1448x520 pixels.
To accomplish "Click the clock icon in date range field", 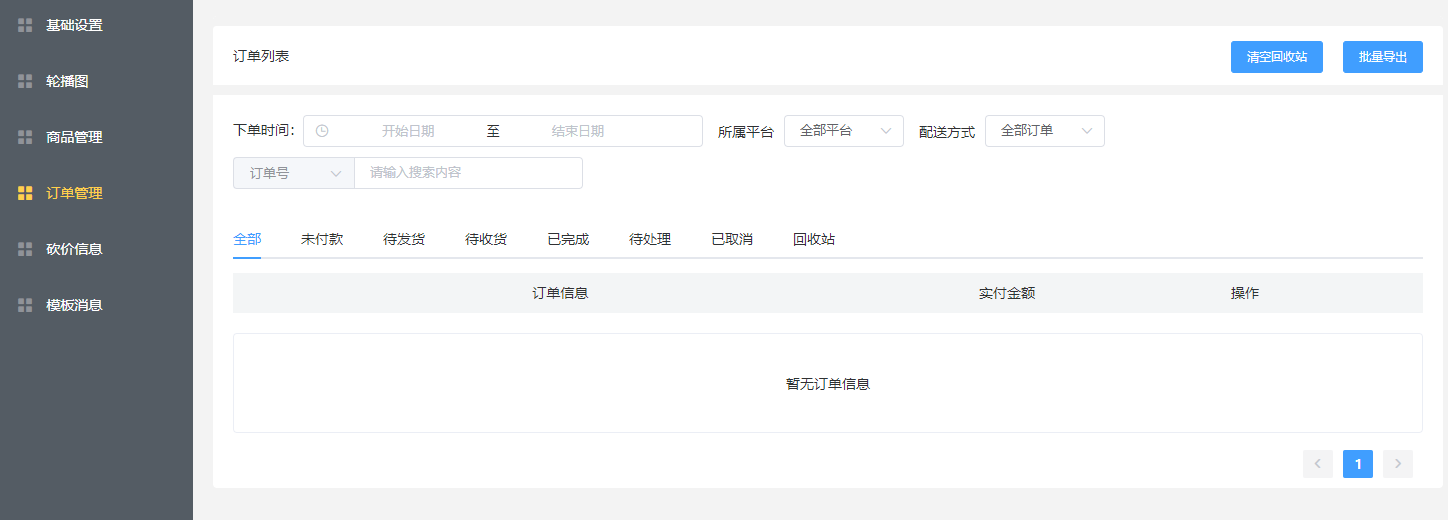I will (x=322, y=131).
